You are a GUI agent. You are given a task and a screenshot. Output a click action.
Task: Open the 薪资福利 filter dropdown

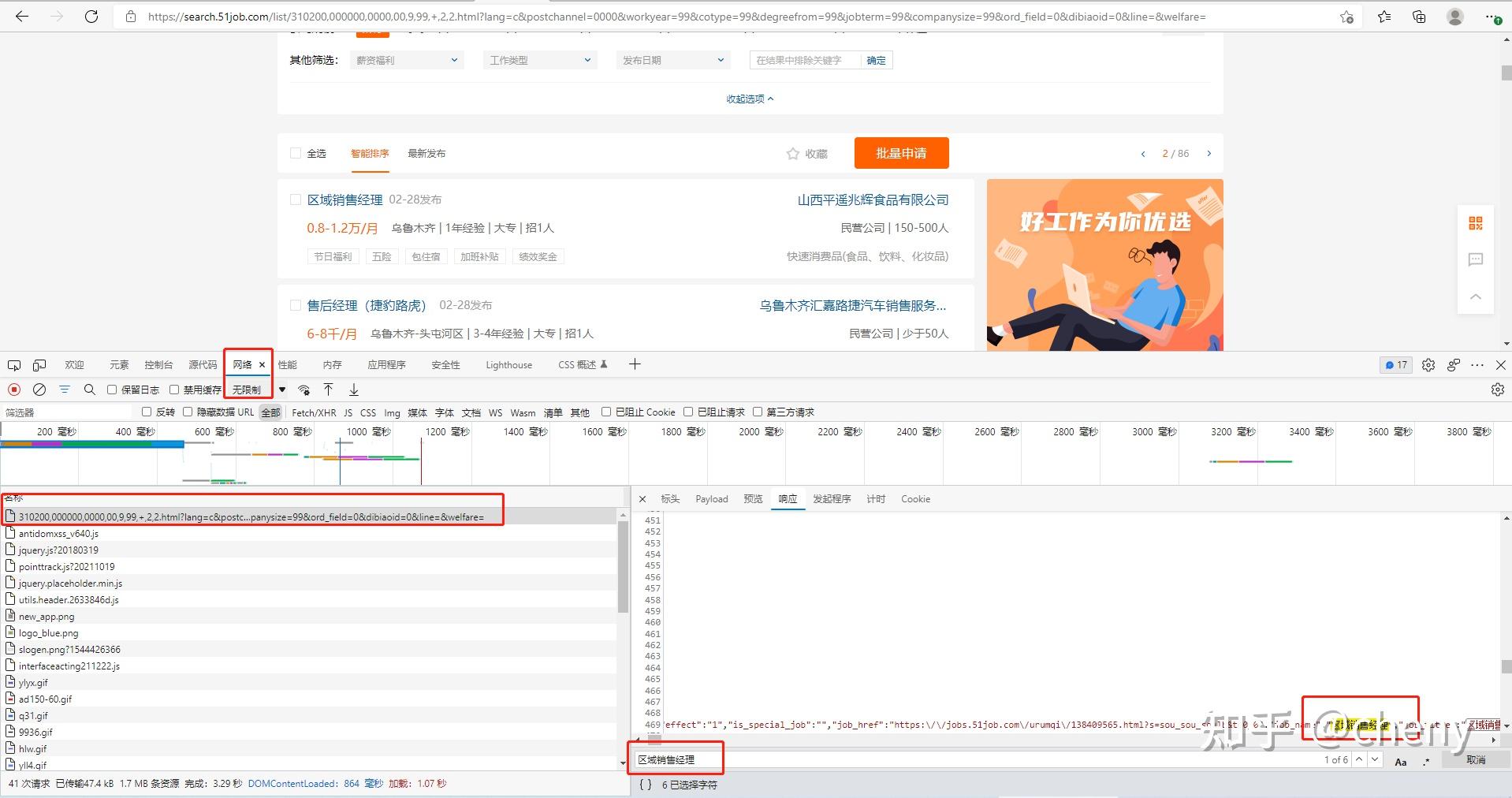(x=405, y=59)
